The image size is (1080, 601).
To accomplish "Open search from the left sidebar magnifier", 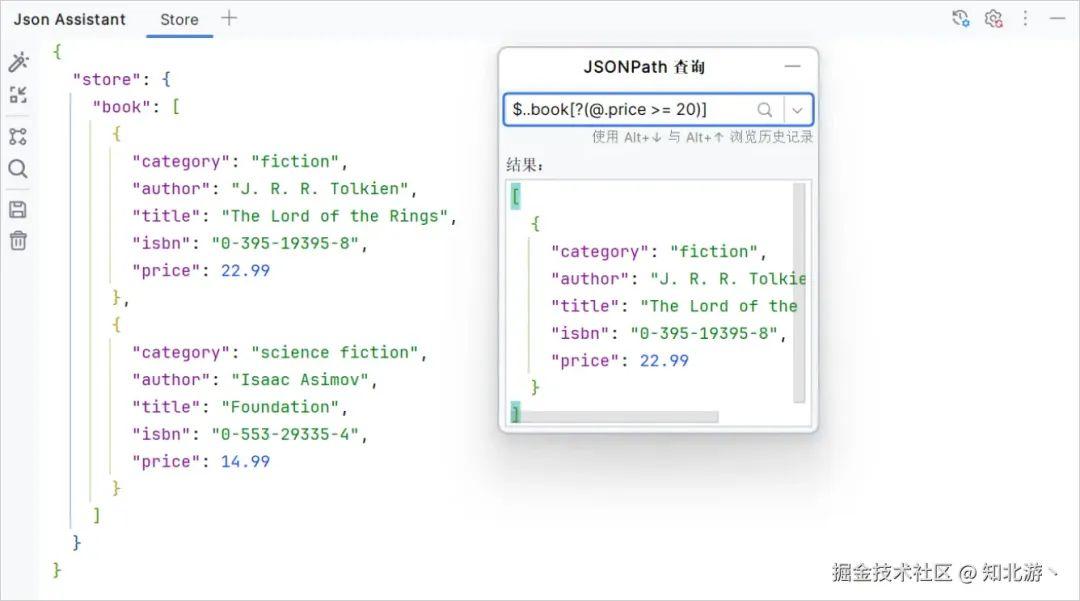I will click(17, 168).
